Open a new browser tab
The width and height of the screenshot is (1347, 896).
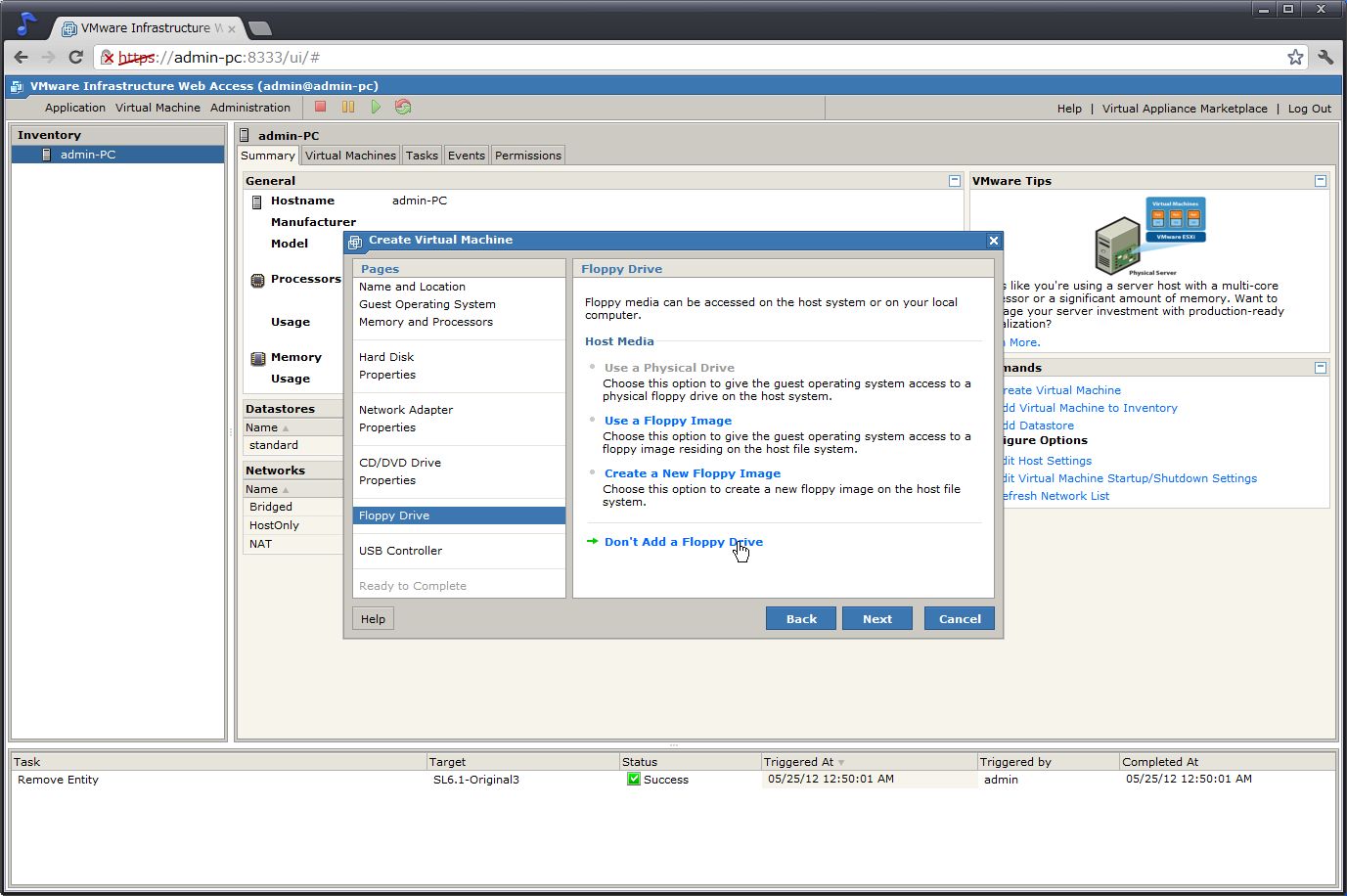tap(260, 28)
